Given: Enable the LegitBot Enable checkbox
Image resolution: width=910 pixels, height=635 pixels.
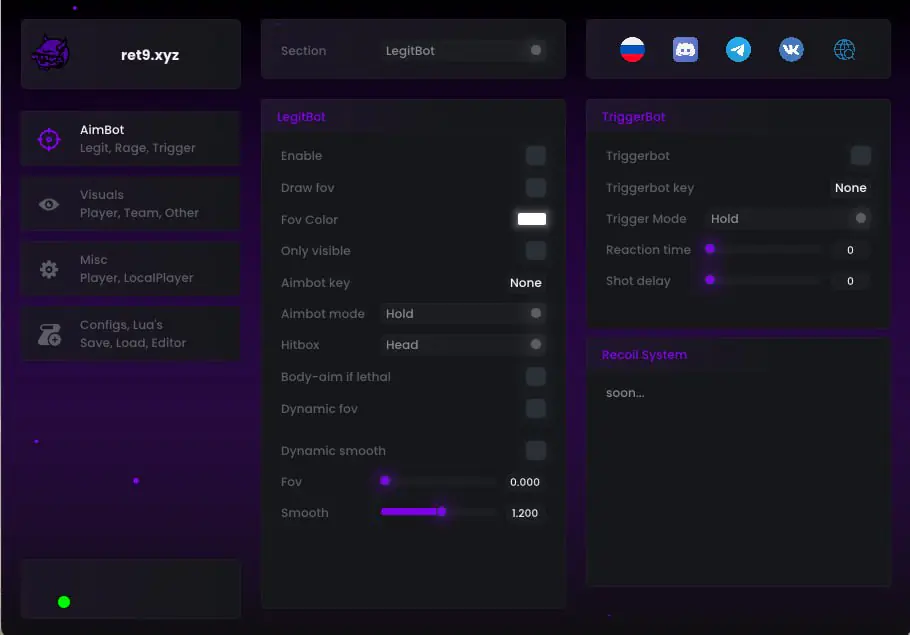Looking at the screenshot, I should [x=536, y=156].
